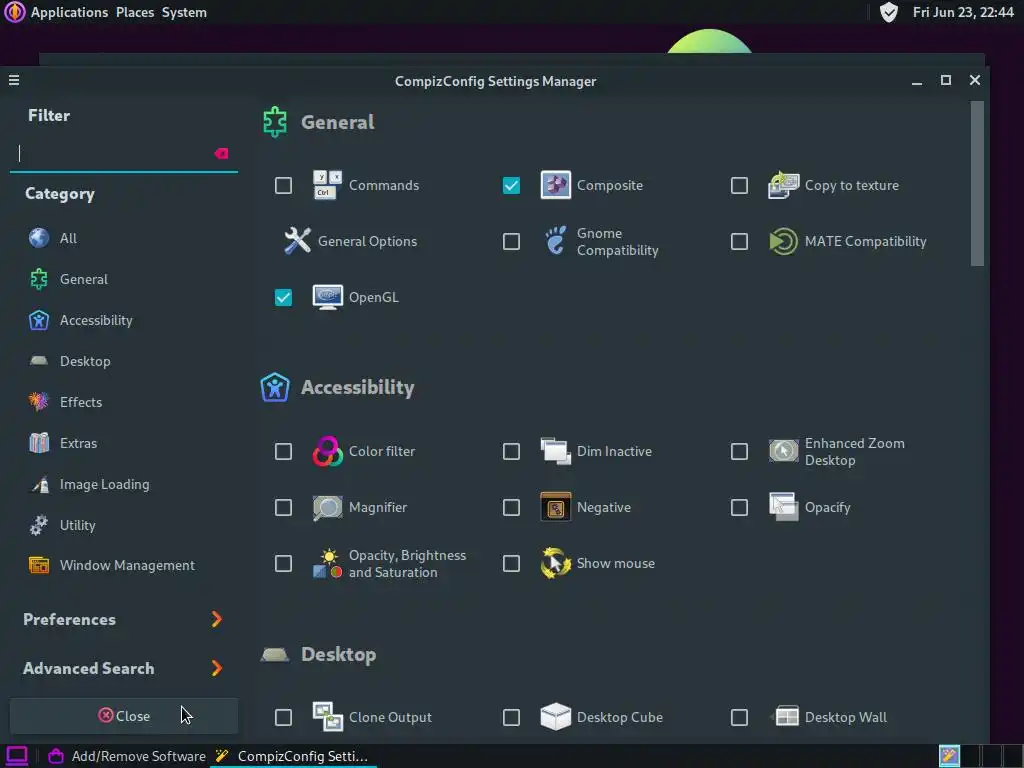1024x768 pixels.
Task: Enable Enhanced Zoom Desktop checkbox
Action: pos(739,451)
